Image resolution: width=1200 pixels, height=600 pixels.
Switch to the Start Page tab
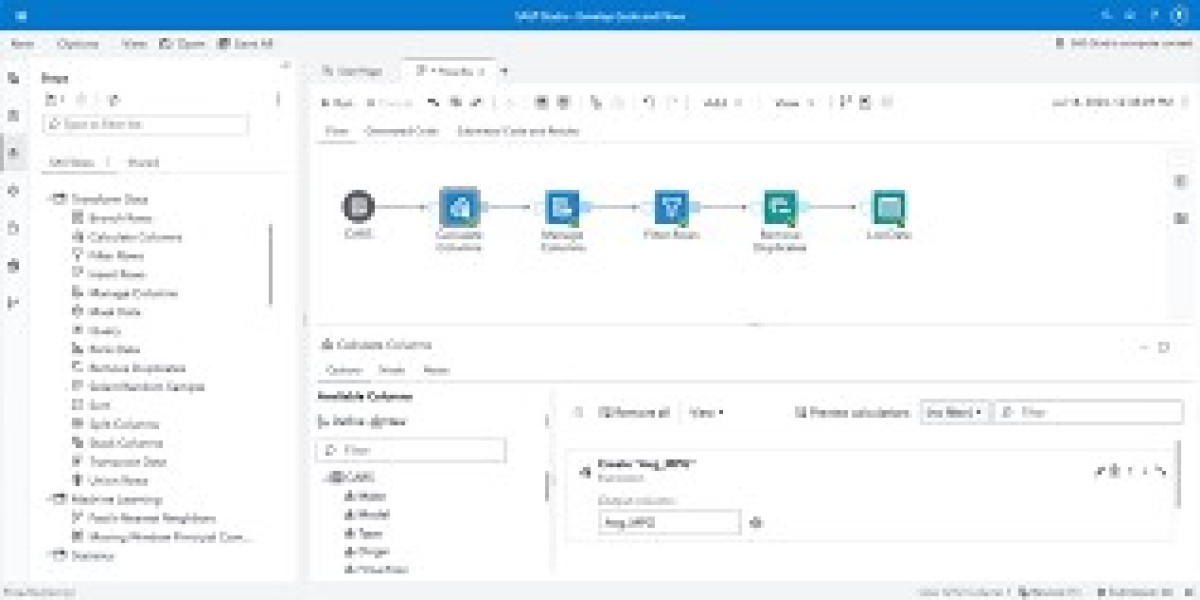coord(353,71)
